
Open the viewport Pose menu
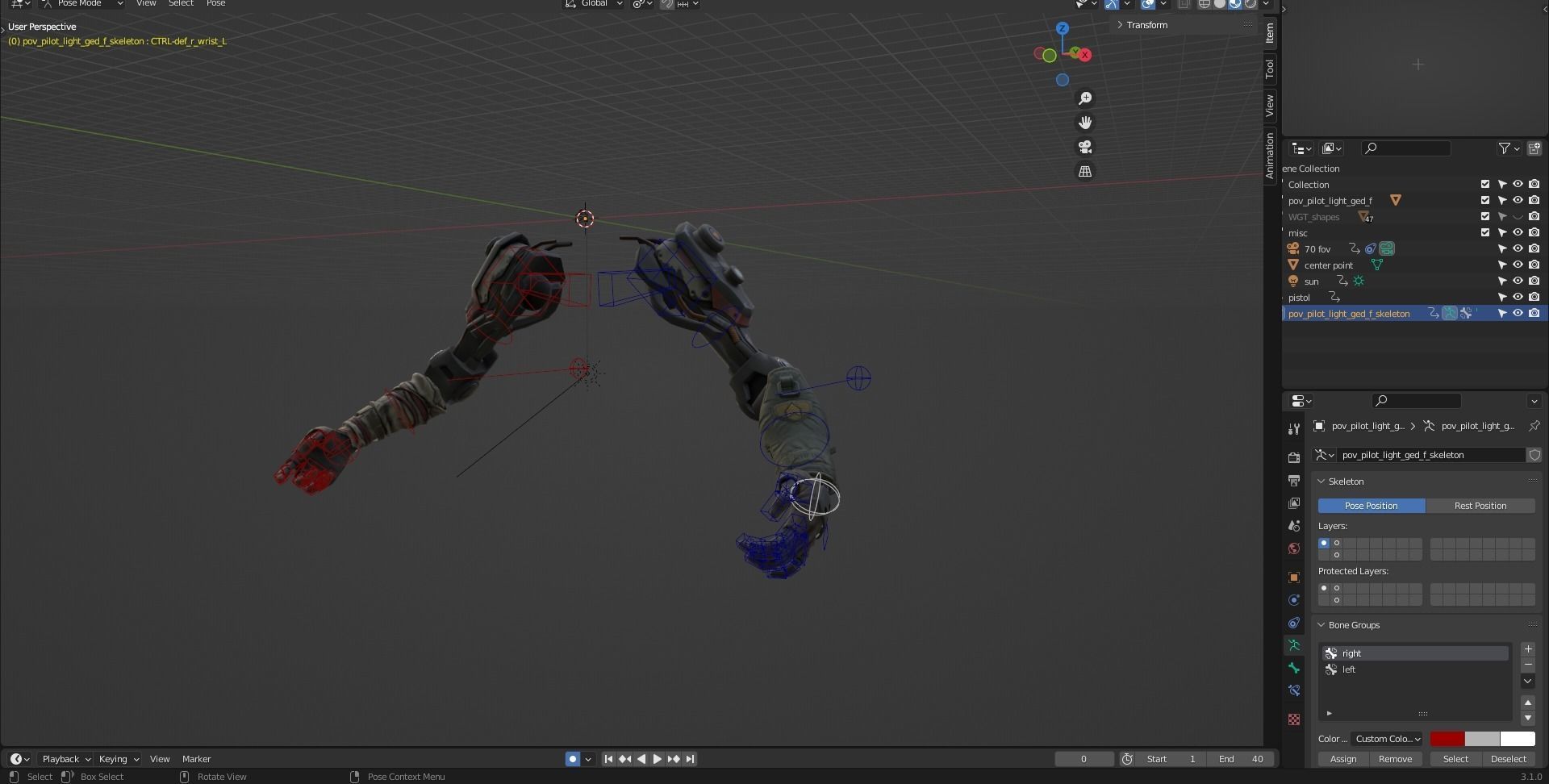(215, 4)
